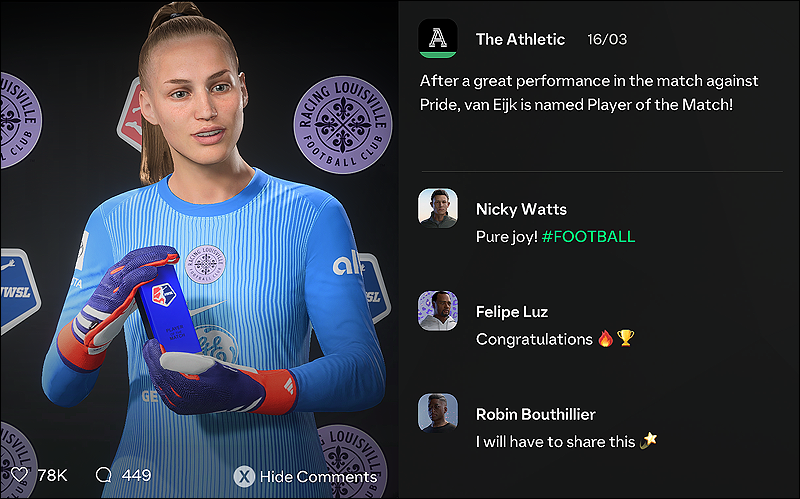Click the 78K likes count
800x499 pixels.
coord(53,476)
